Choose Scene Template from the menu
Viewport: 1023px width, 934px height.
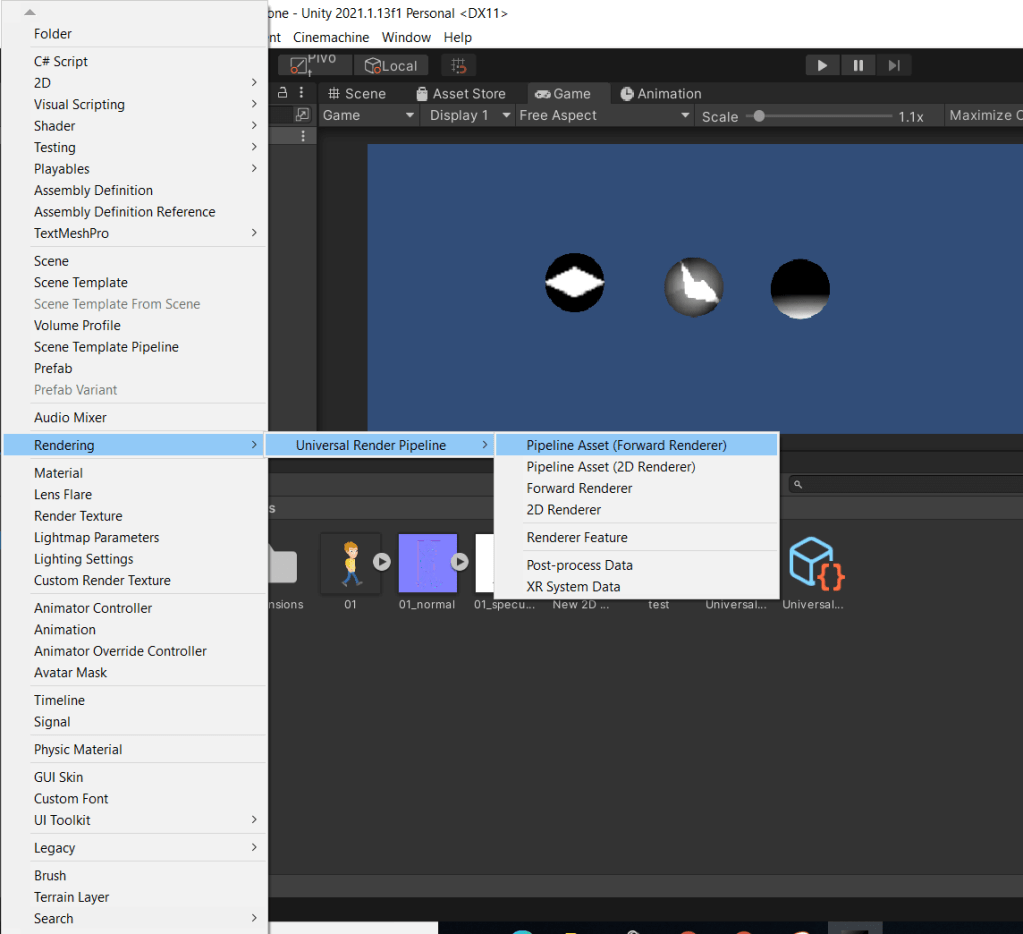tap(136, 282)
